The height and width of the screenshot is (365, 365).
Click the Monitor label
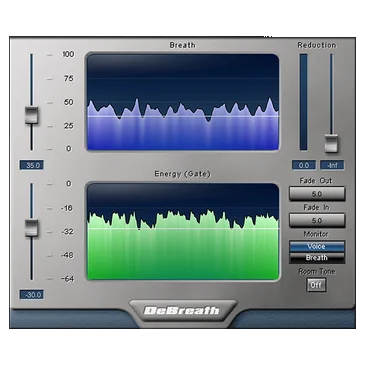[x=316, y=234]
